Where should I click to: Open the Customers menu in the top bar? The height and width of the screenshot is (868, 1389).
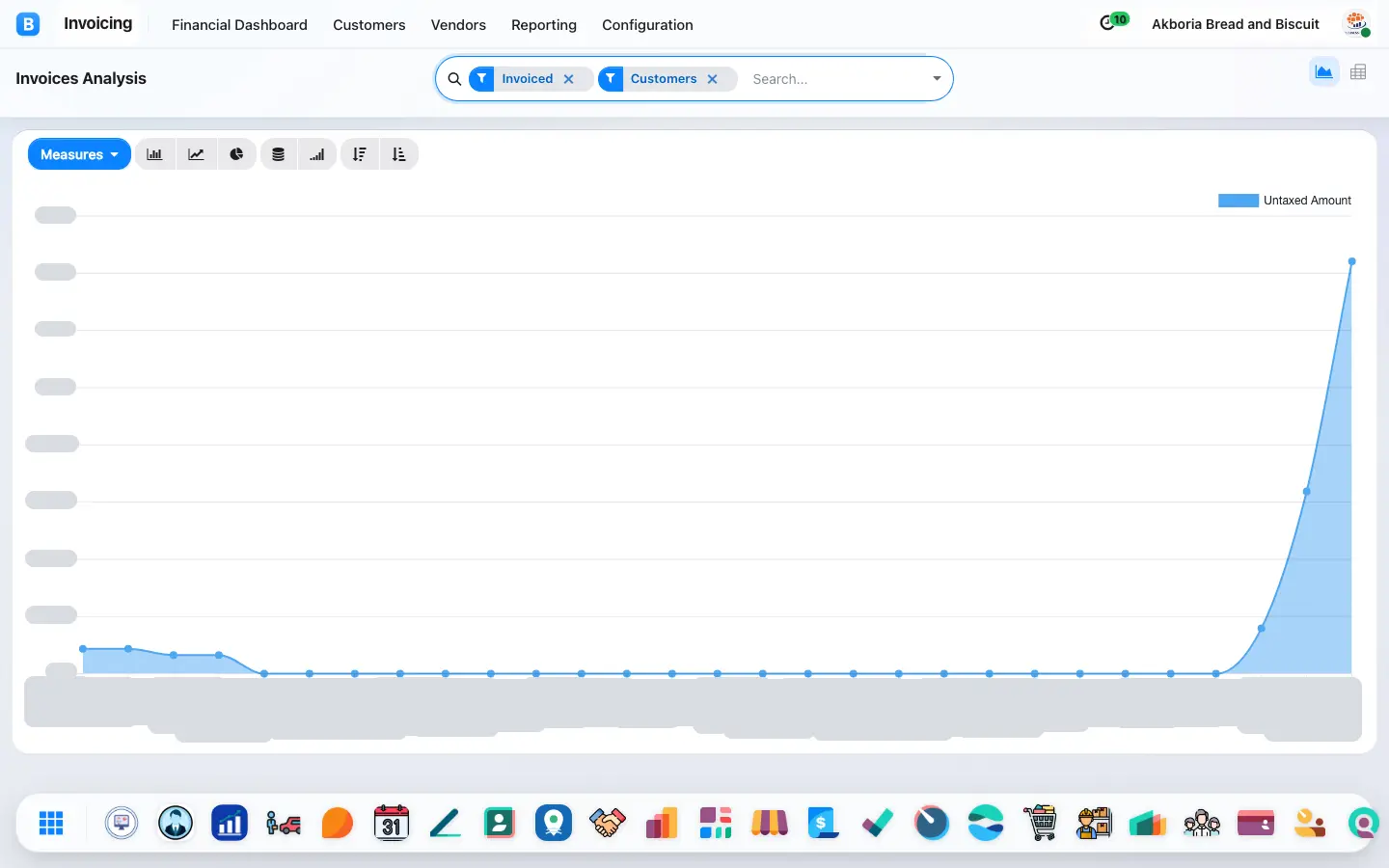369,25
